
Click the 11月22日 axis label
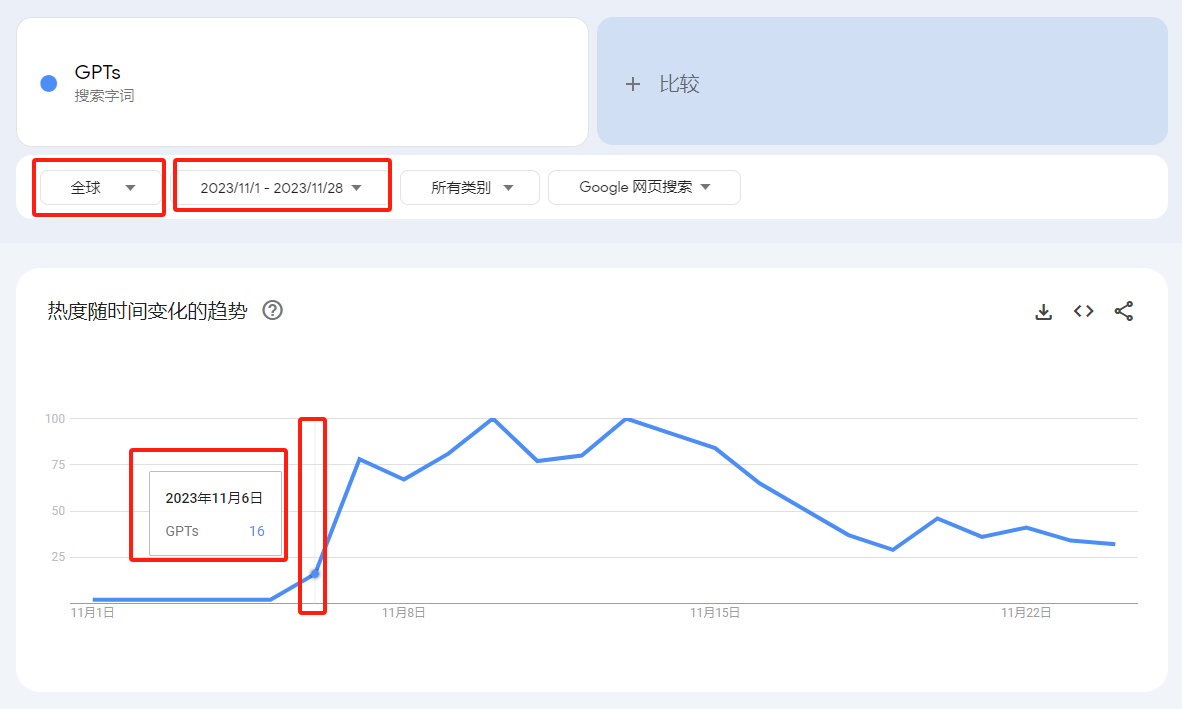pos(1026,613)
